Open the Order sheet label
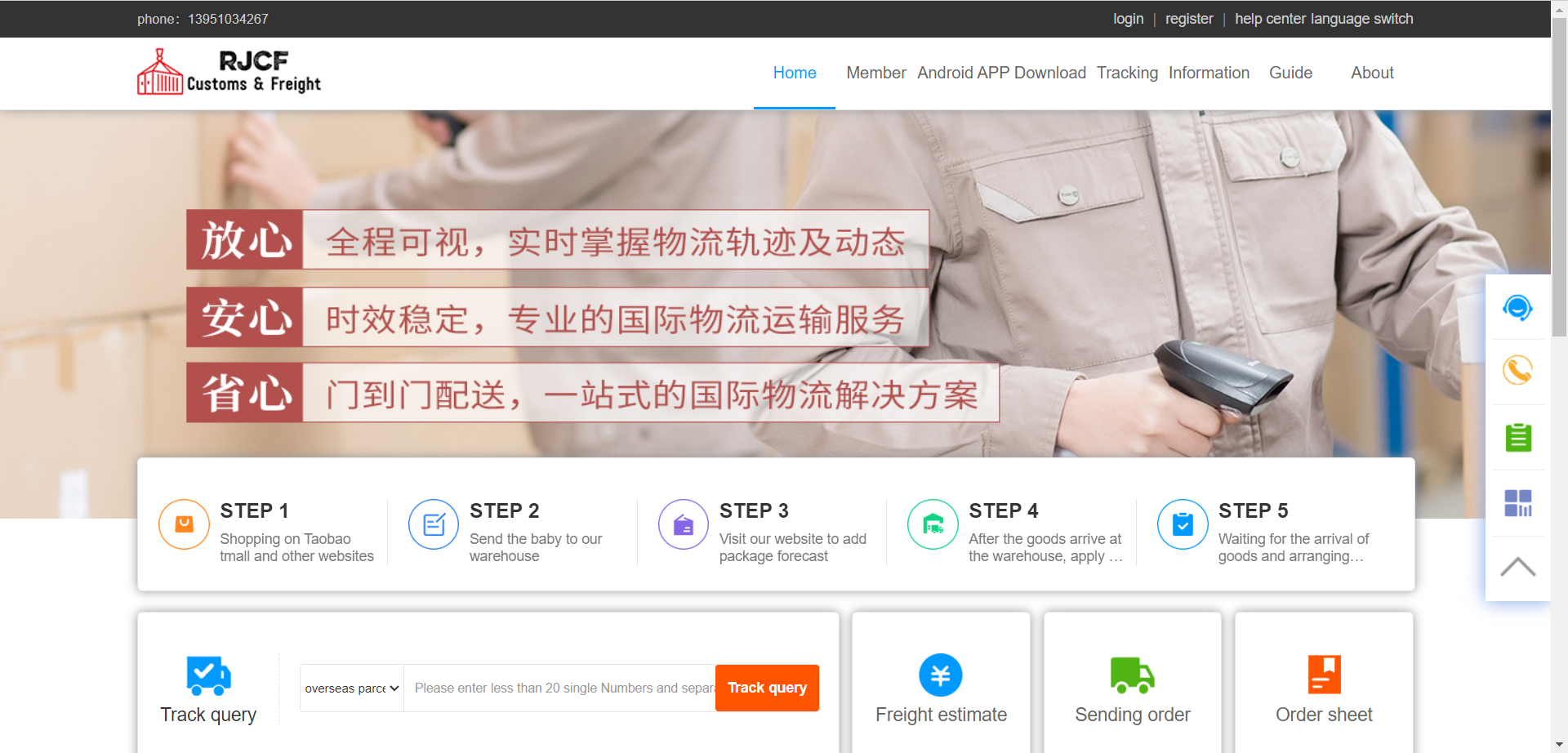 1324,715
